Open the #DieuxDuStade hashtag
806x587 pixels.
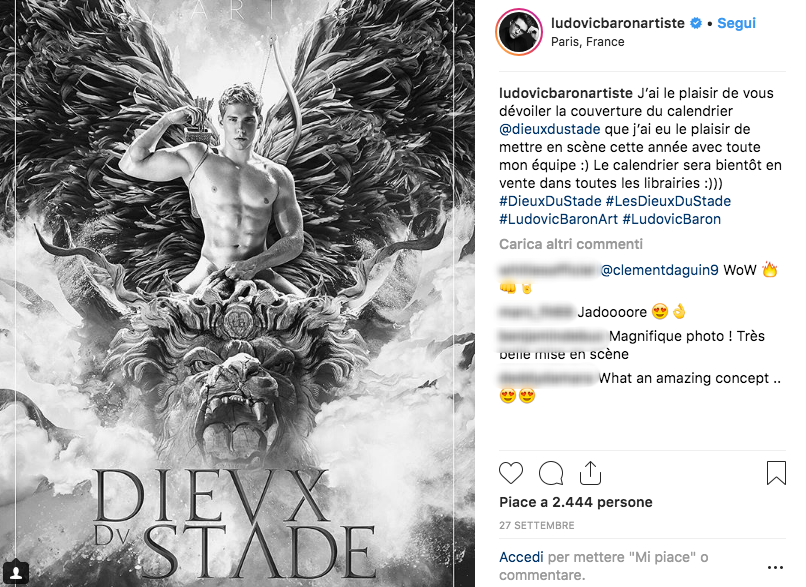[x=550, y=201]
